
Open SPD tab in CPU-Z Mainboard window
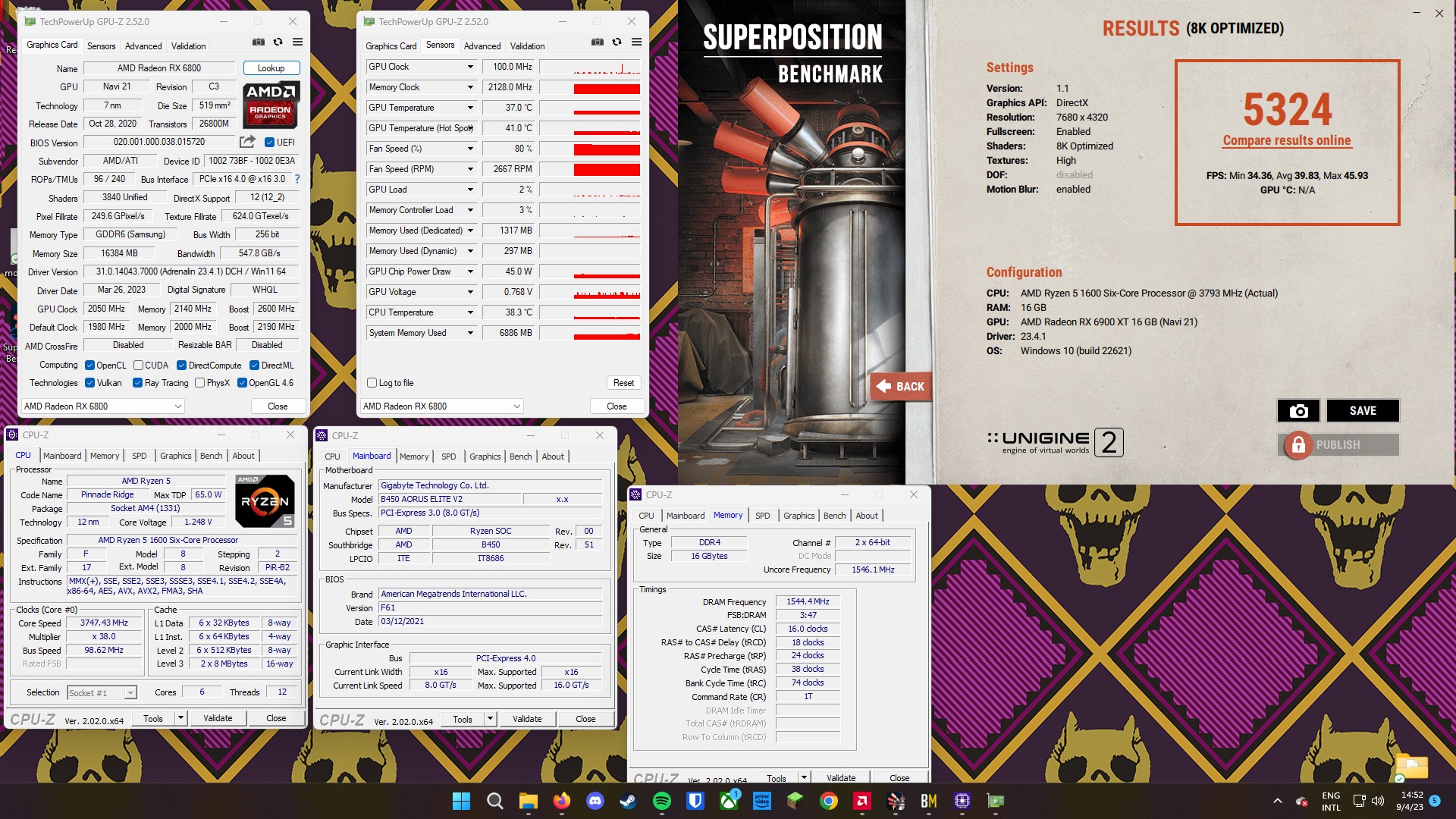click(449, 457)
